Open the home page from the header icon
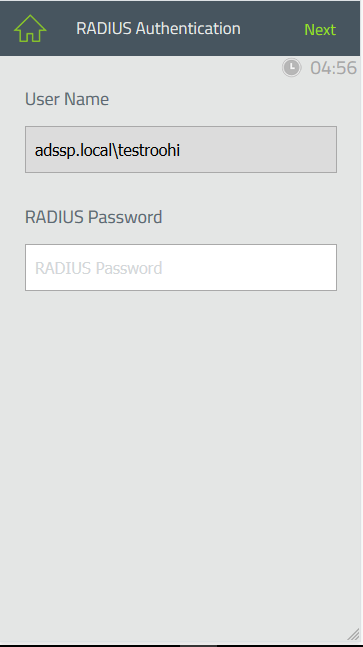This screenshot has height=647, width=363. click(x=30, y=28)
